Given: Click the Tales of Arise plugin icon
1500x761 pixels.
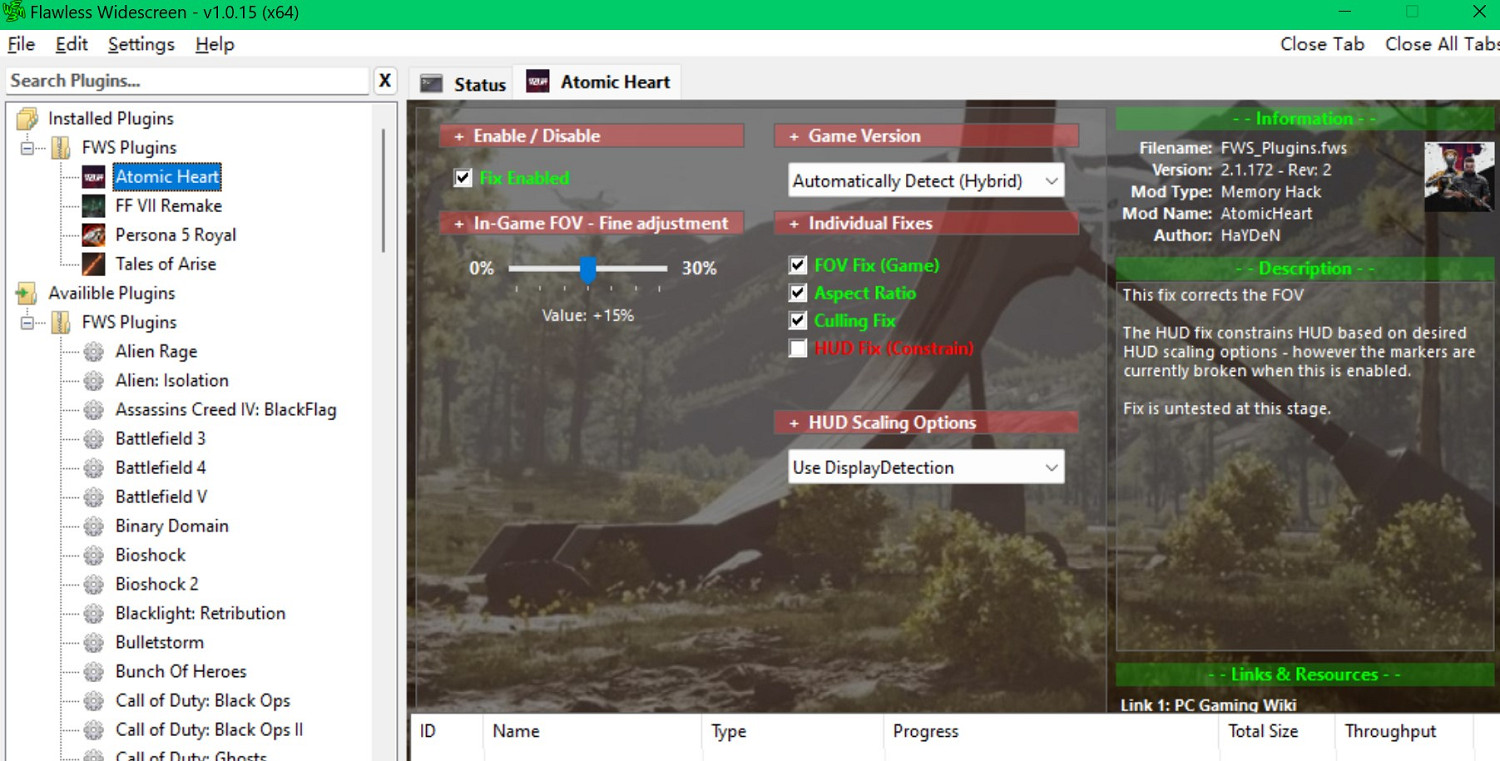Looking at the screenshot, I should click(94, 264).
